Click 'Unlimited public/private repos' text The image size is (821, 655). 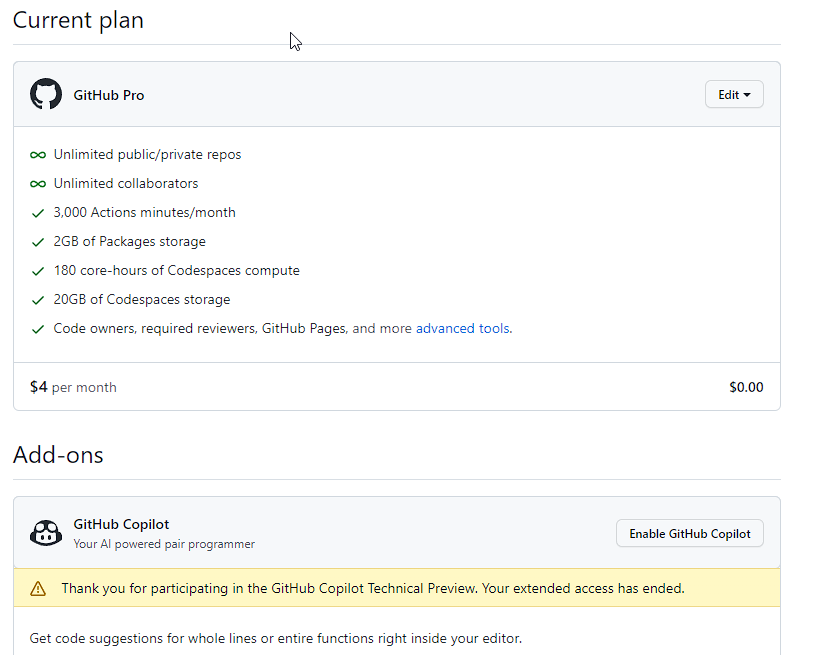click(147, 154)
